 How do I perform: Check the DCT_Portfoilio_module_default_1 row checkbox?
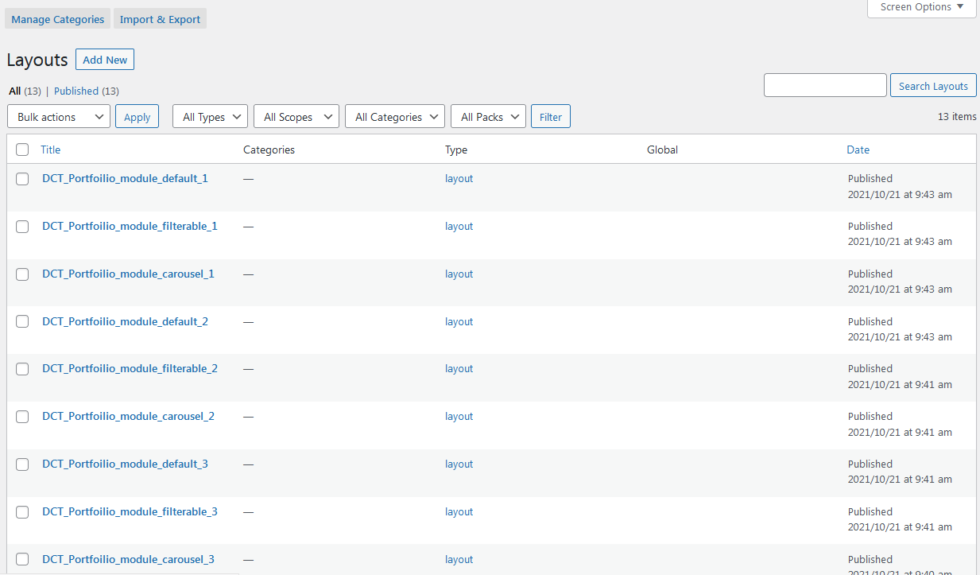tap(22, 179)
